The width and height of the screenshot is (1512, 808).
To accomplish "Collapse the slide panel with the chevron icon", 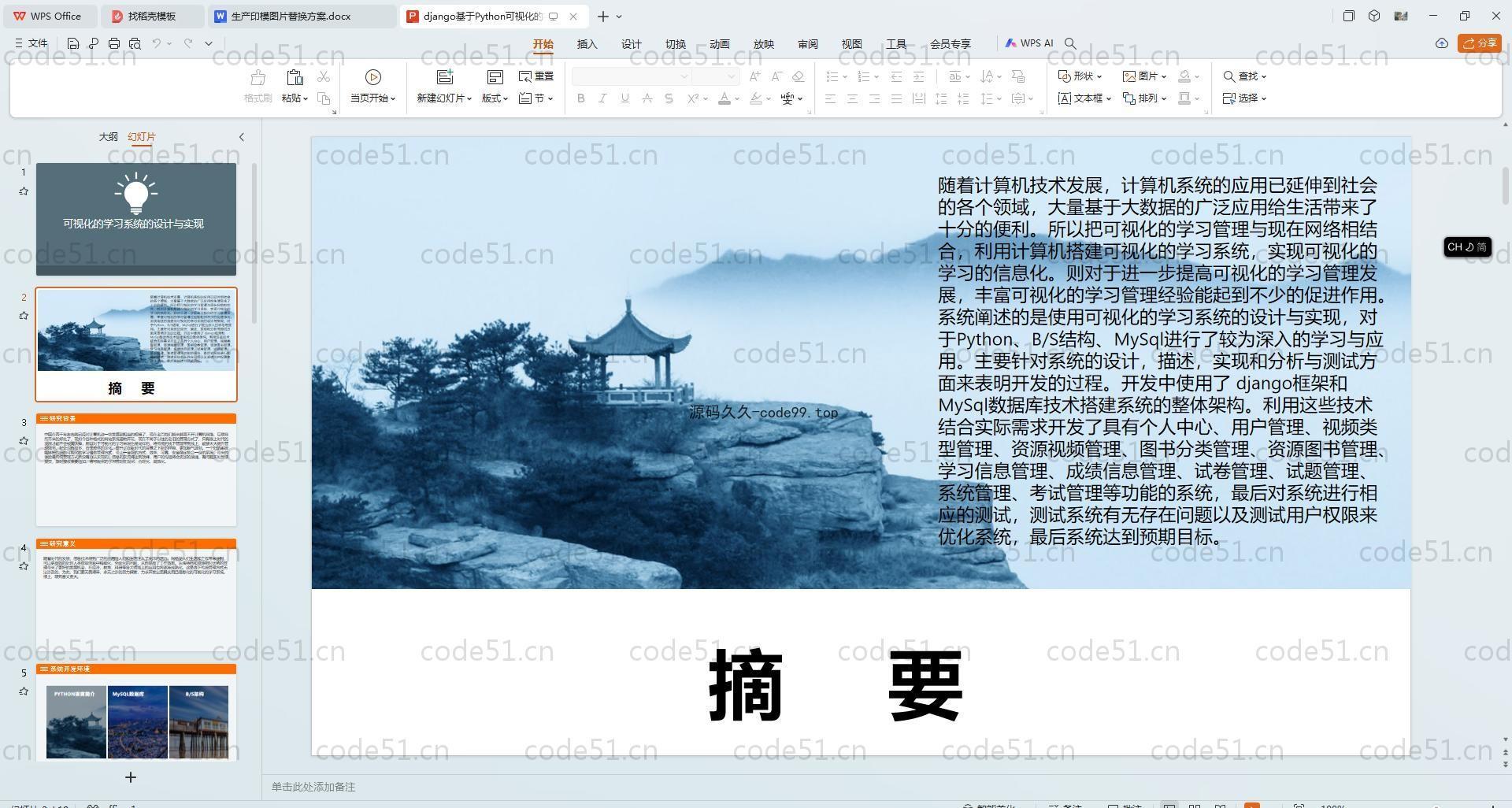I will tap(242, 137).
